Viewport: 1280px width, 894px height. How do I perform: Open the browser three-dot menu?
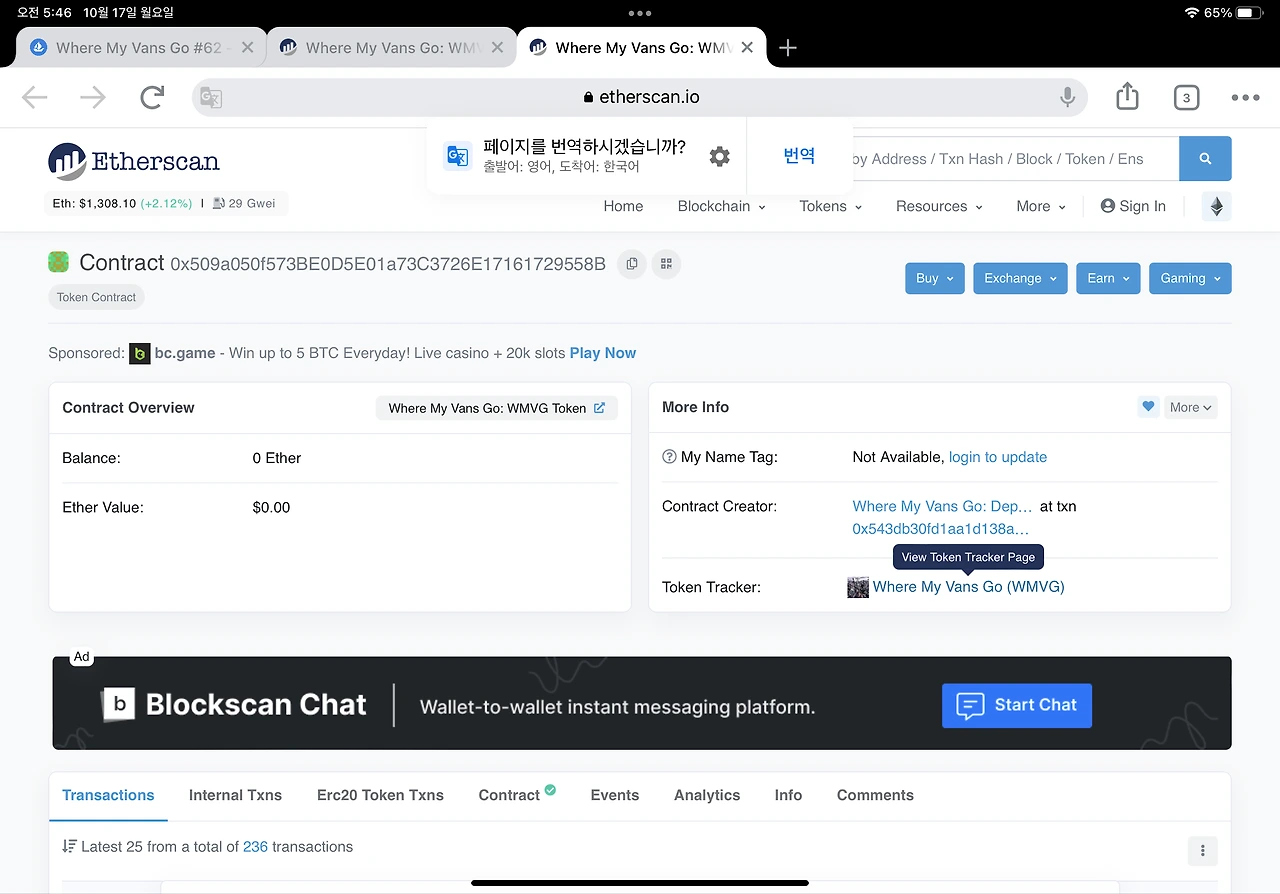[1245, 97]
